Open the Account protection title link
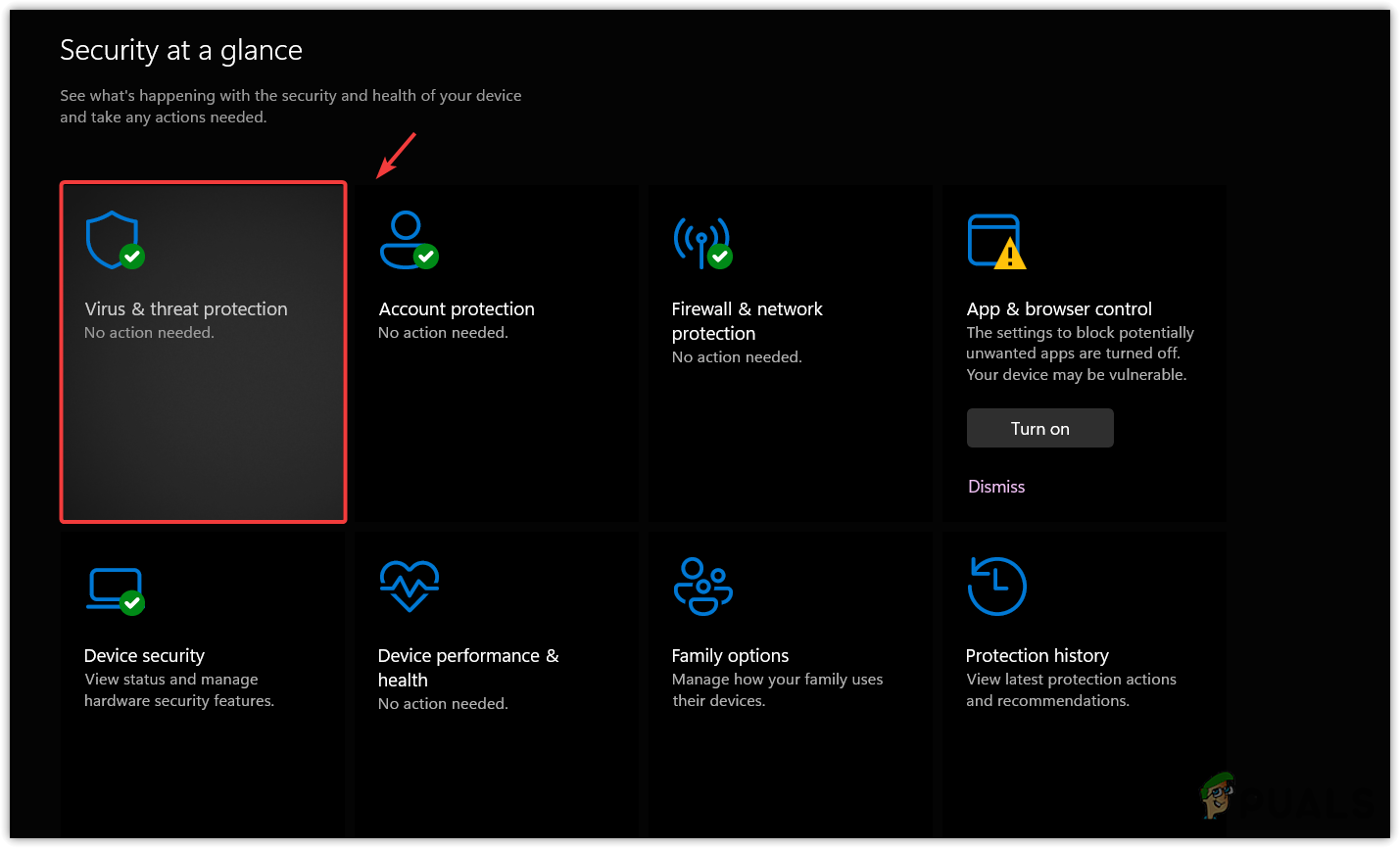Image resolution: width=1400 pixels, height=848 pixels. tap(457, 309)
